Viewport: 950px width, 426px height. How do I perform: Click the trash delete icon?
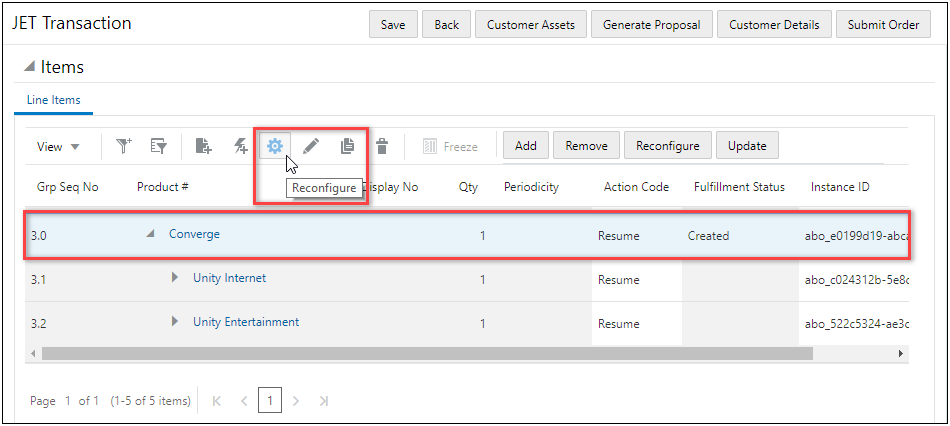click(x=381, y=146)
